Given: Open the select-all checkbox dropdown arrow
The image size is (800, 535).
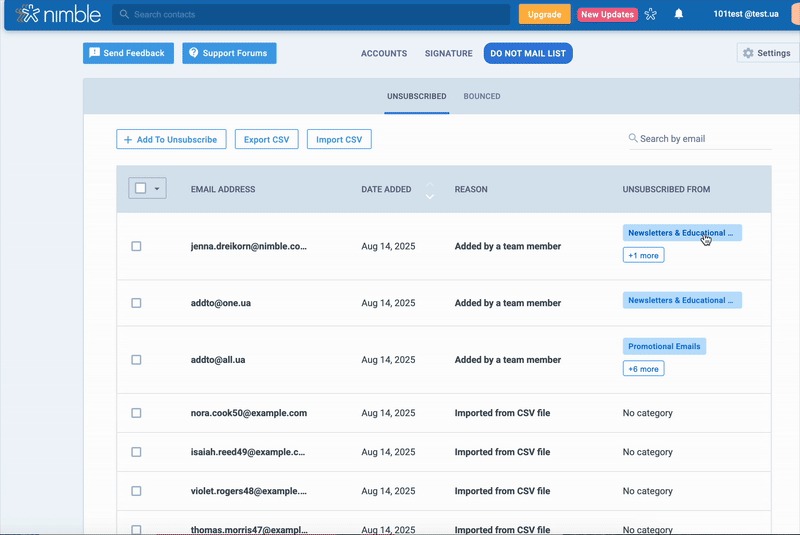Looking at the screenshot, I should pos(157,189).
